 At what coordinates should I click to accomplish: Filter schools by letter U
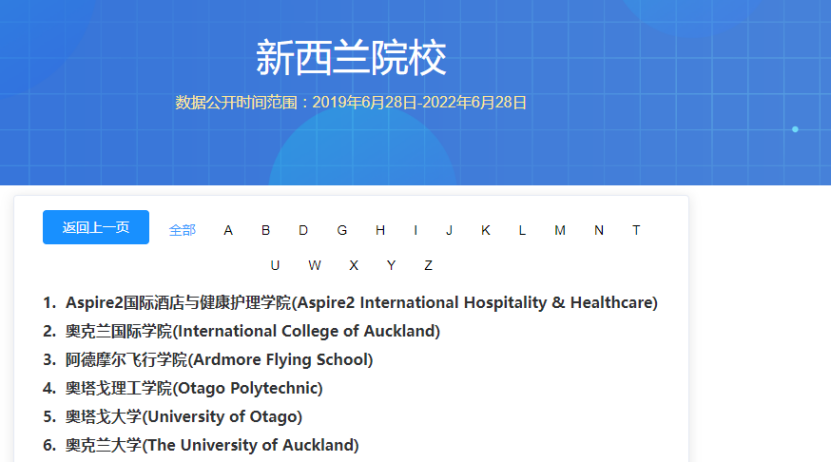point(275,265)
